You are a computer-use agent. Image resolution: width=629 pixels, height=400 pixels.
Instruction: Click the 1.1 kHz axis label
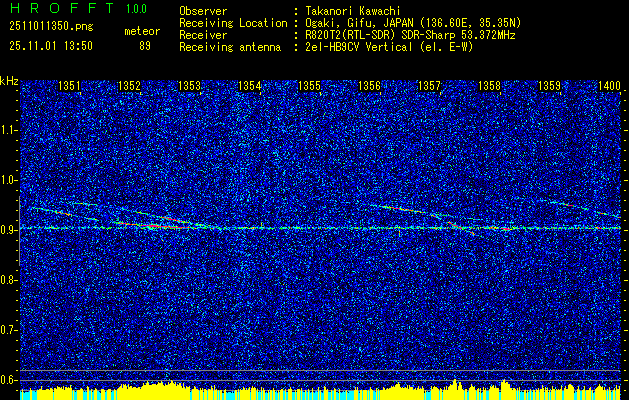tap(8, 130)
